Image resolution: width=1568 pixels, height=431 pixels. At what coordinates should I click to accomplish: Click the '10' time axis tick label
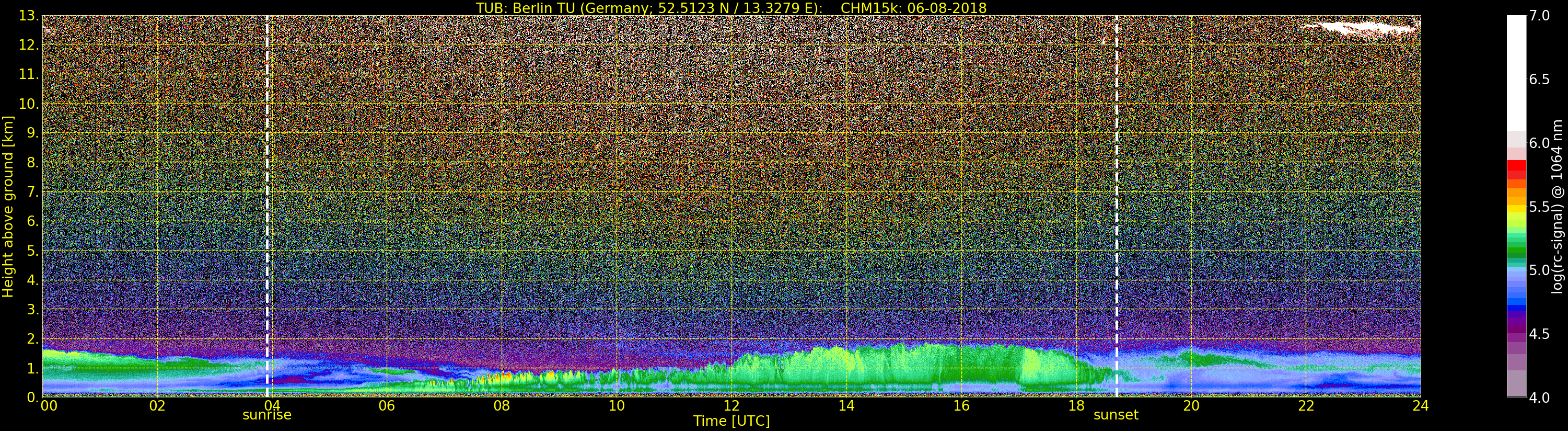(617, 406)
